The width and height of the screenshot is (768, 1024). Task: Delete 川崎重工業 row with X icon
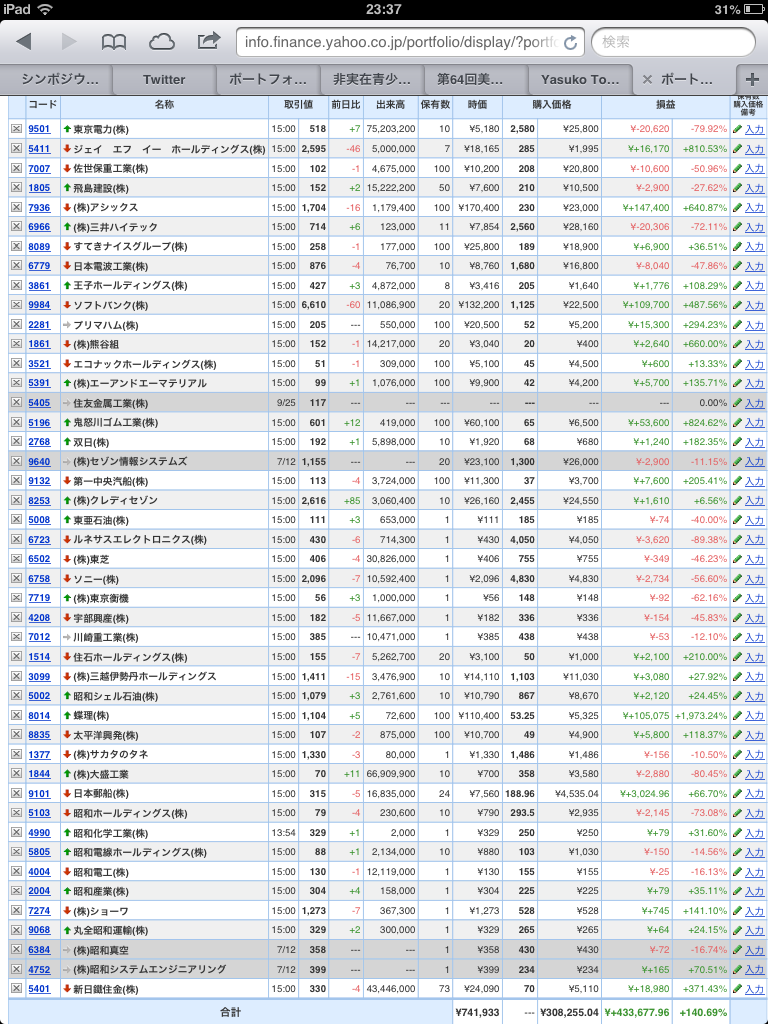(16, 637)
